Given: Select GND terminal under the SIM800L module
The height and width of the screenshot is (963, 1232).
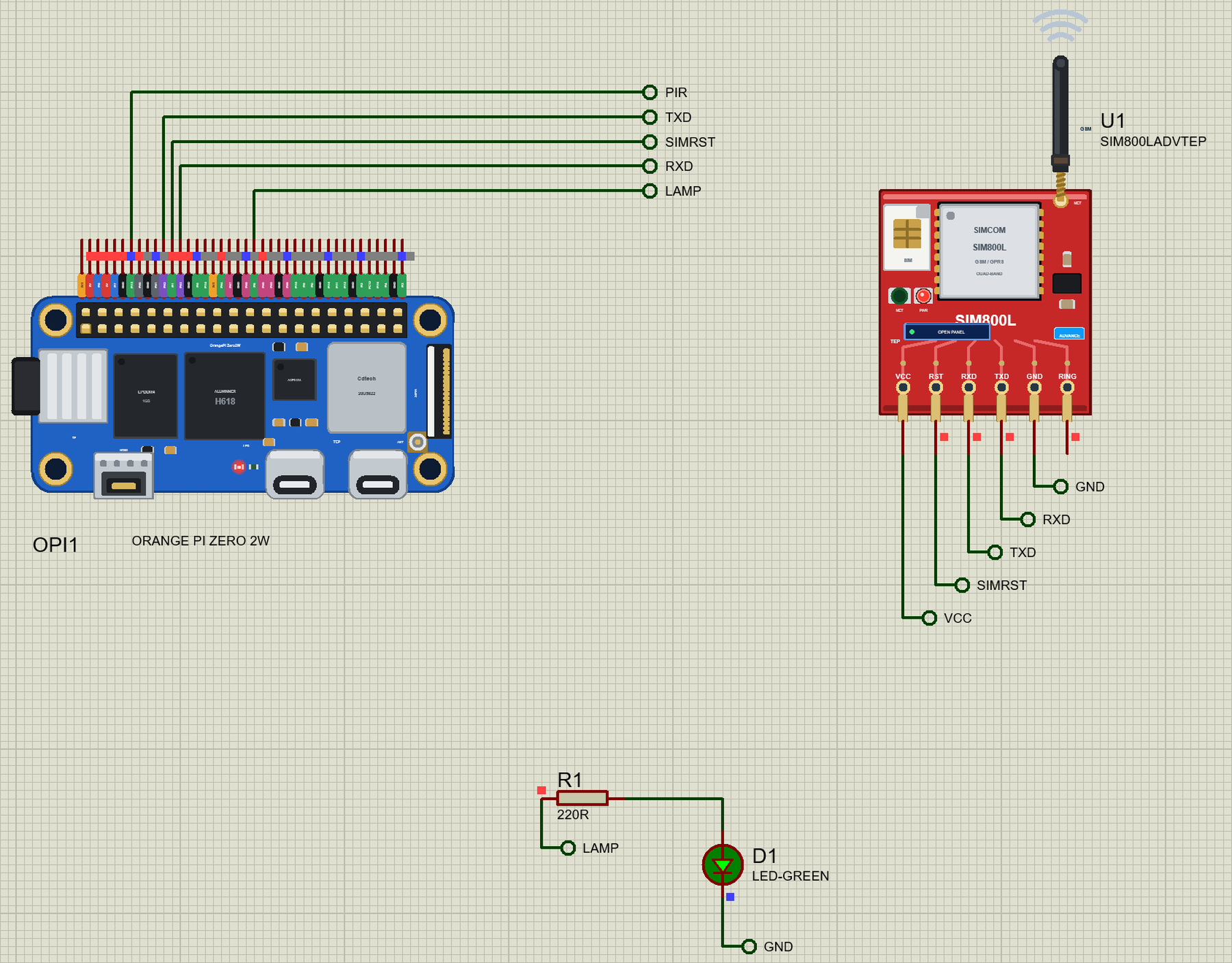Looking at the screenshot, I should click(x=1060, y=487).
